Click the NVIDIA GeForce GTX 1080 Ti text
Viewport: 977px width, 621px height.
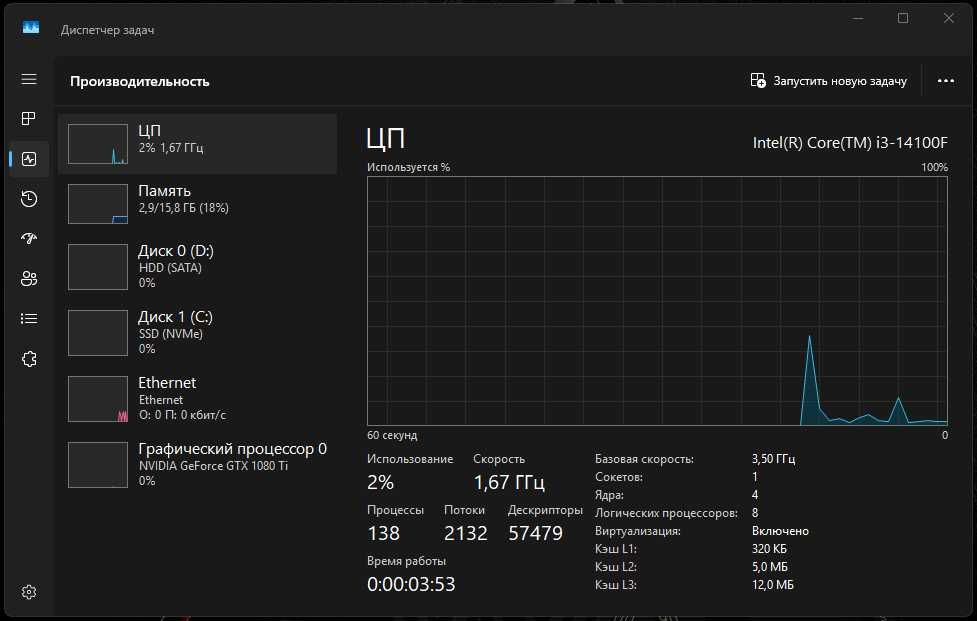click(x=213, y=466)
